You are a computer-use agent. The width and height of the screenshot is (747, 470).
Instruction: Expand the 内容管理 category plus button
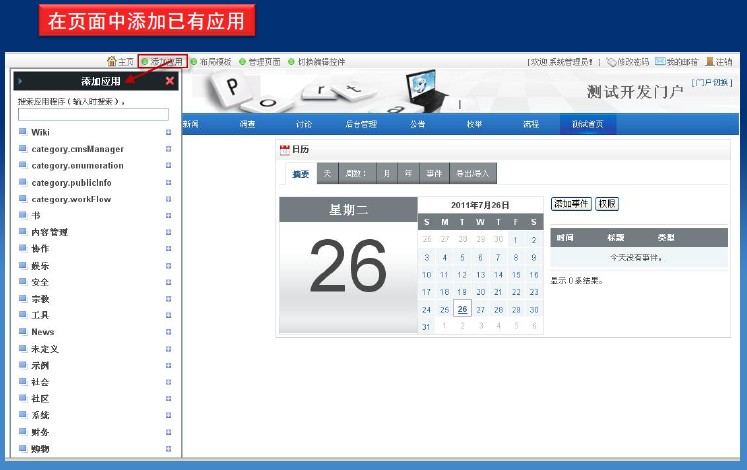point(168,232)
